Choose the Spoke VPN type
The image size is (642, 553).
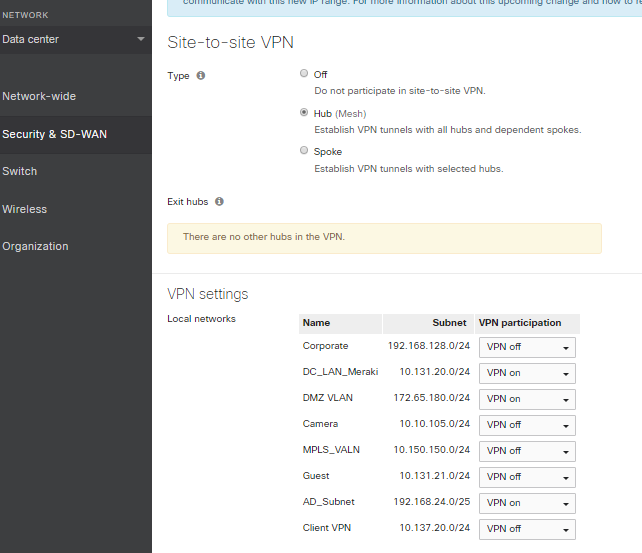[304, 151]
